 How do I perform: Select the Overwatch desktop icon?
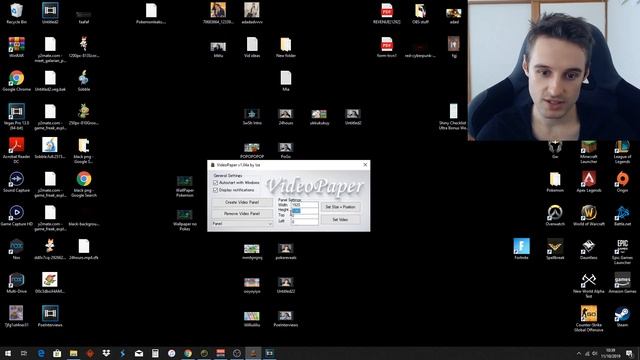(555, 216)
